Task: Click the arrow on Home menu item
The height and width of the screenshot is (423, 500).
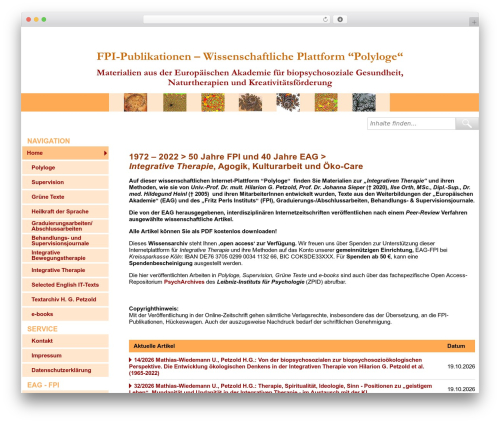Action: (x=105, y=153)
